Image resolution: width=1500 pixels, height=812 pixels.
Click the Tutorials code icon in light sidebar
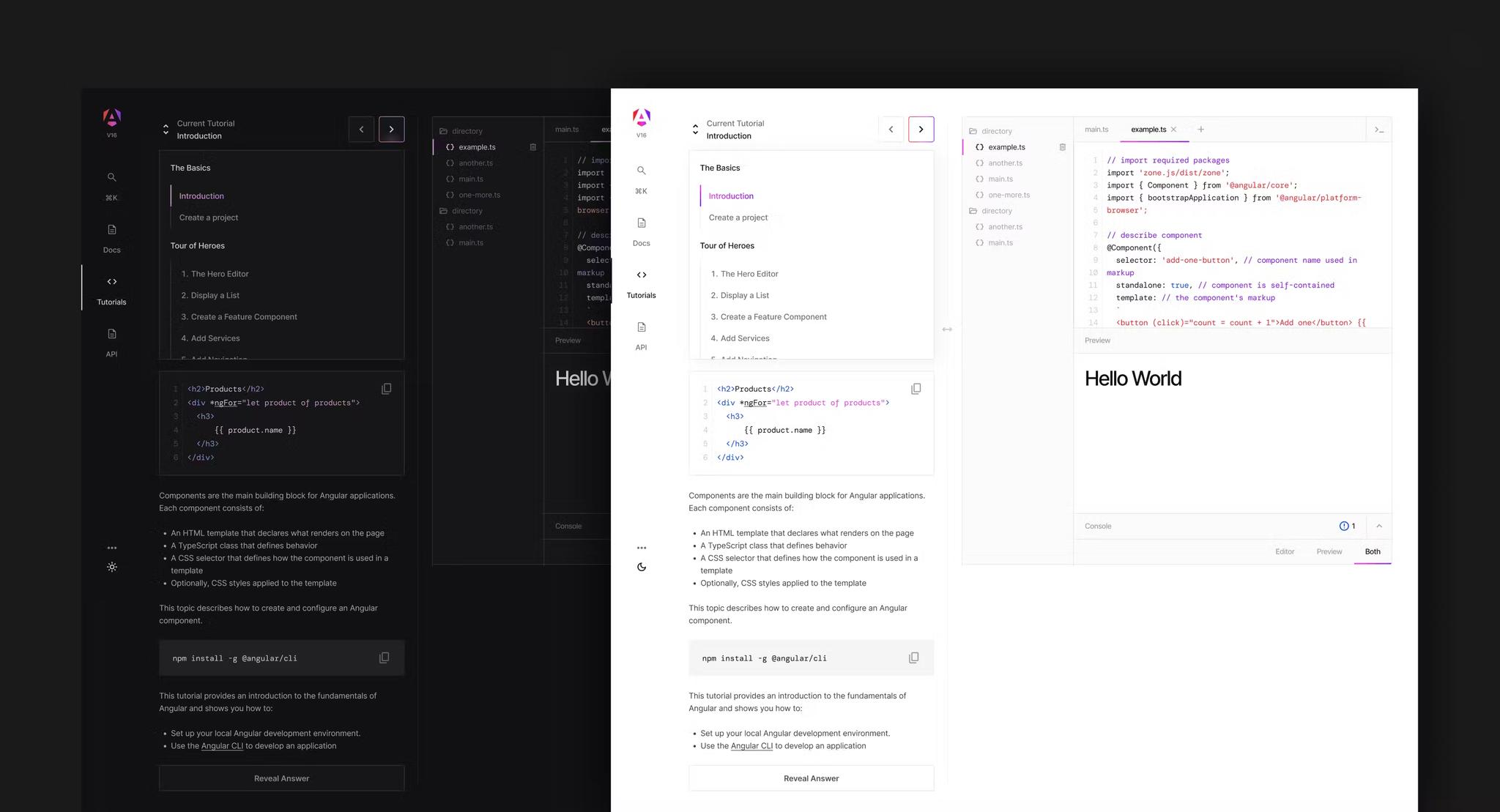coord(642,275)
